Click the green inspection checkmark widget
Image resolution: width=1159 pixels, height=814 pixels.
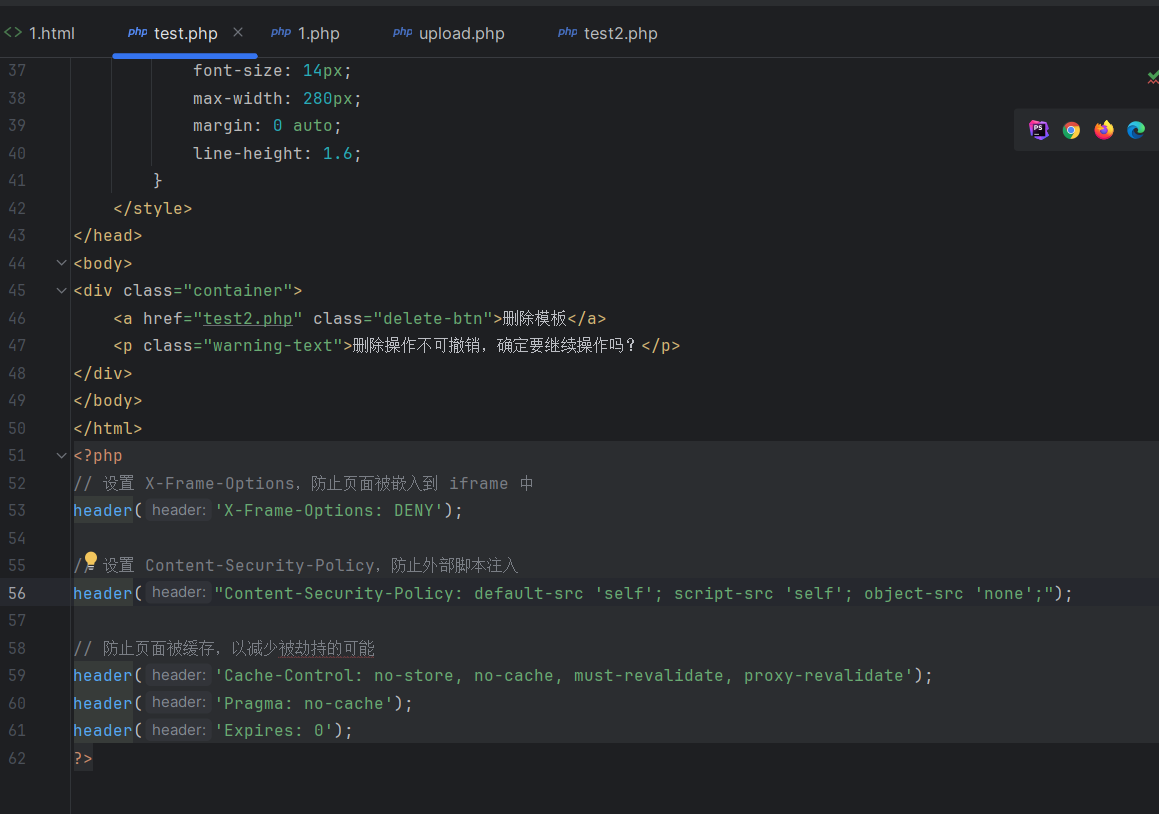click(1152, 76)
